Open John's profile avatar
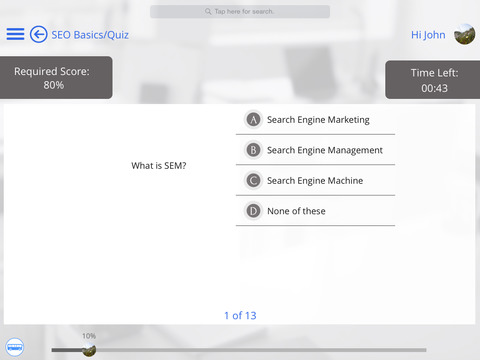Viewport: 480px width, 360px height. pos(464,34)
